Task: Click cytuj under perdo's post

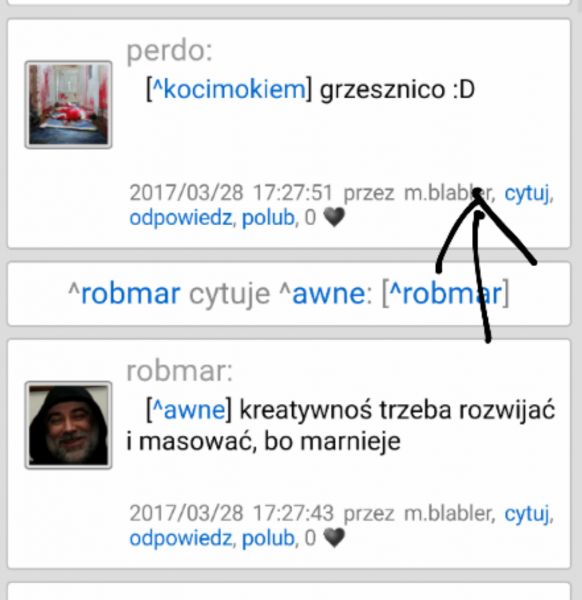Action: click(527, 192)
